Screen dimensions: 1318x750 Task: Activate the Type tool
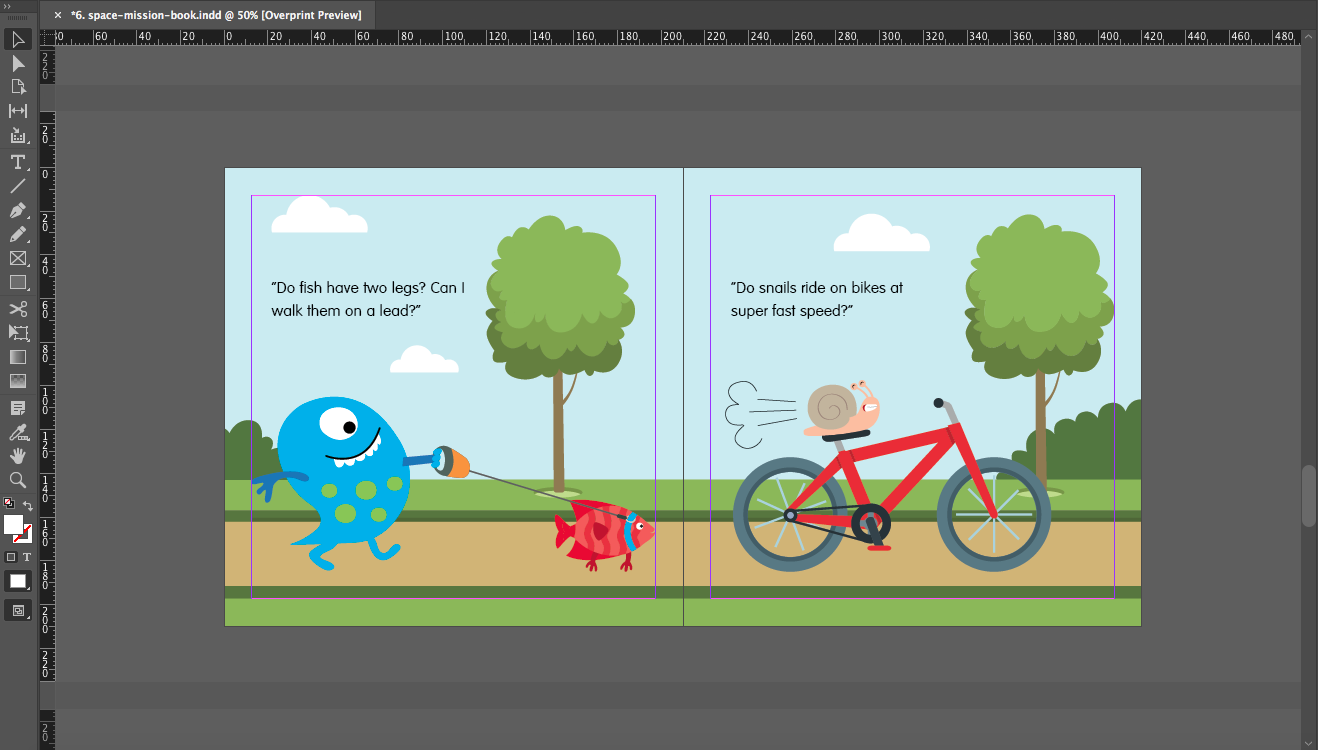click(18, 162)
